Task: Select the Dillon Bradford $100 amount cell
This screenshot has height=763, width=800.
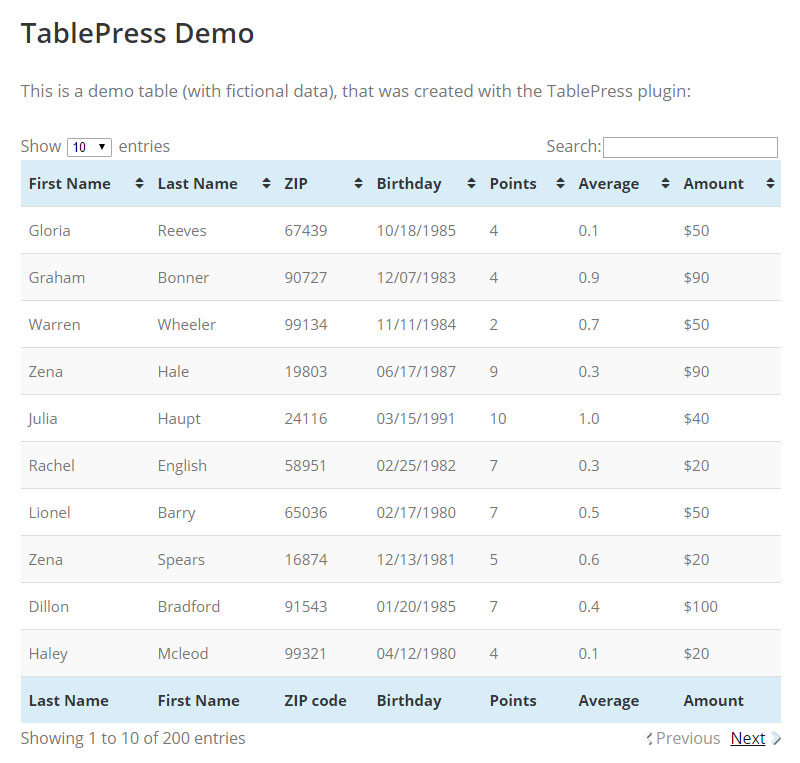Action: (x=701, y=606)
